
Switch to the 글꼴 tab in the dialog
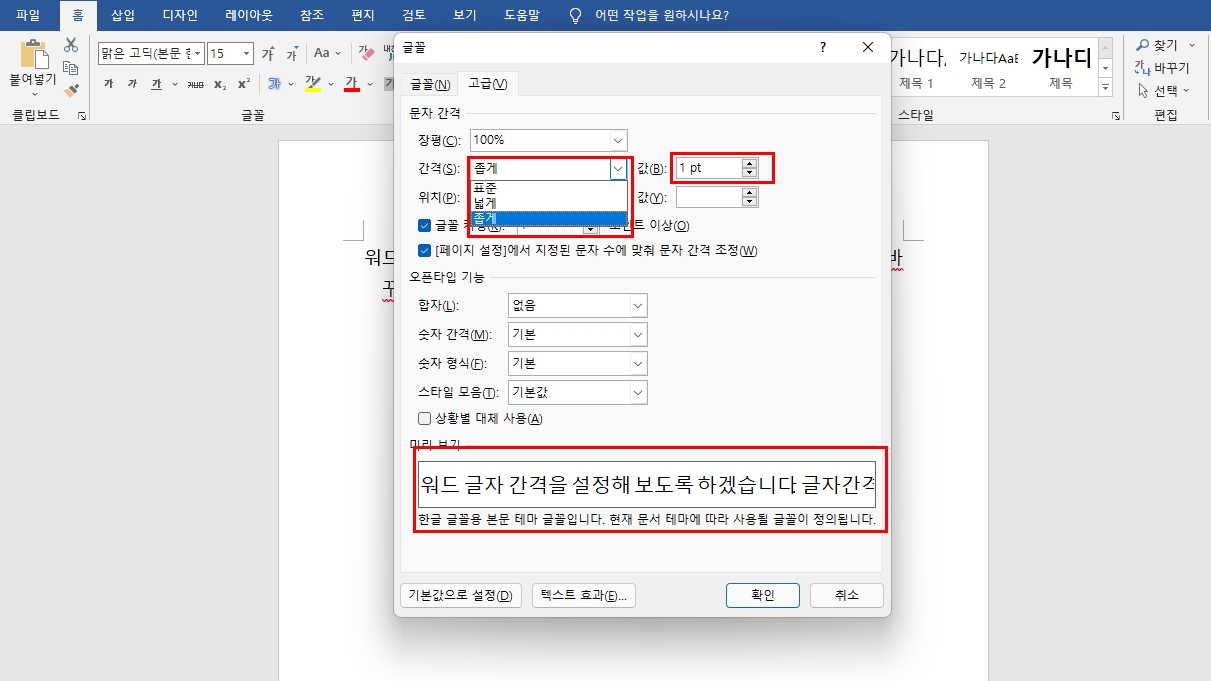(428, 83)
